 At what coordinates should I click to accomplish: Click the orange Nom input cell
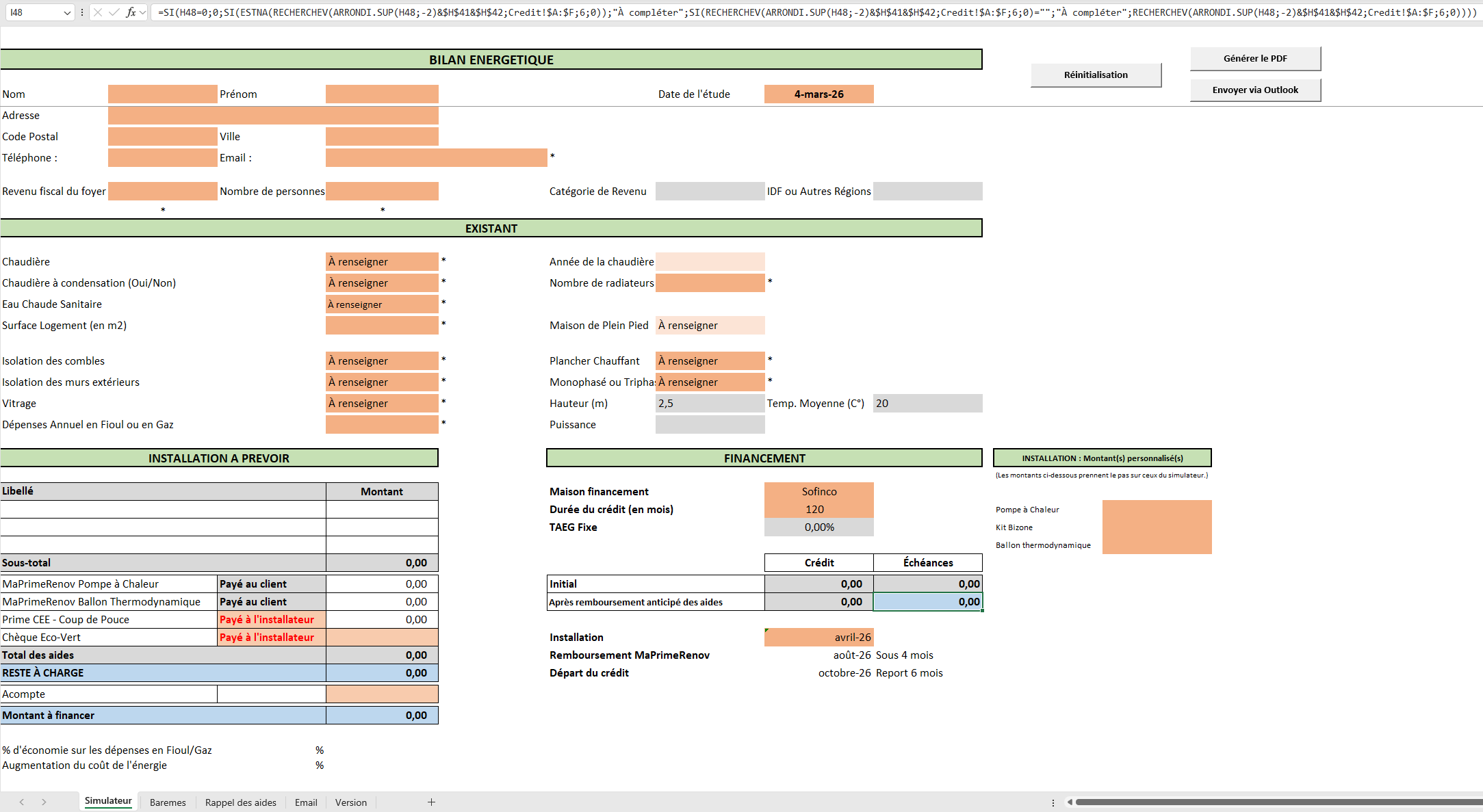click(162, 94)
